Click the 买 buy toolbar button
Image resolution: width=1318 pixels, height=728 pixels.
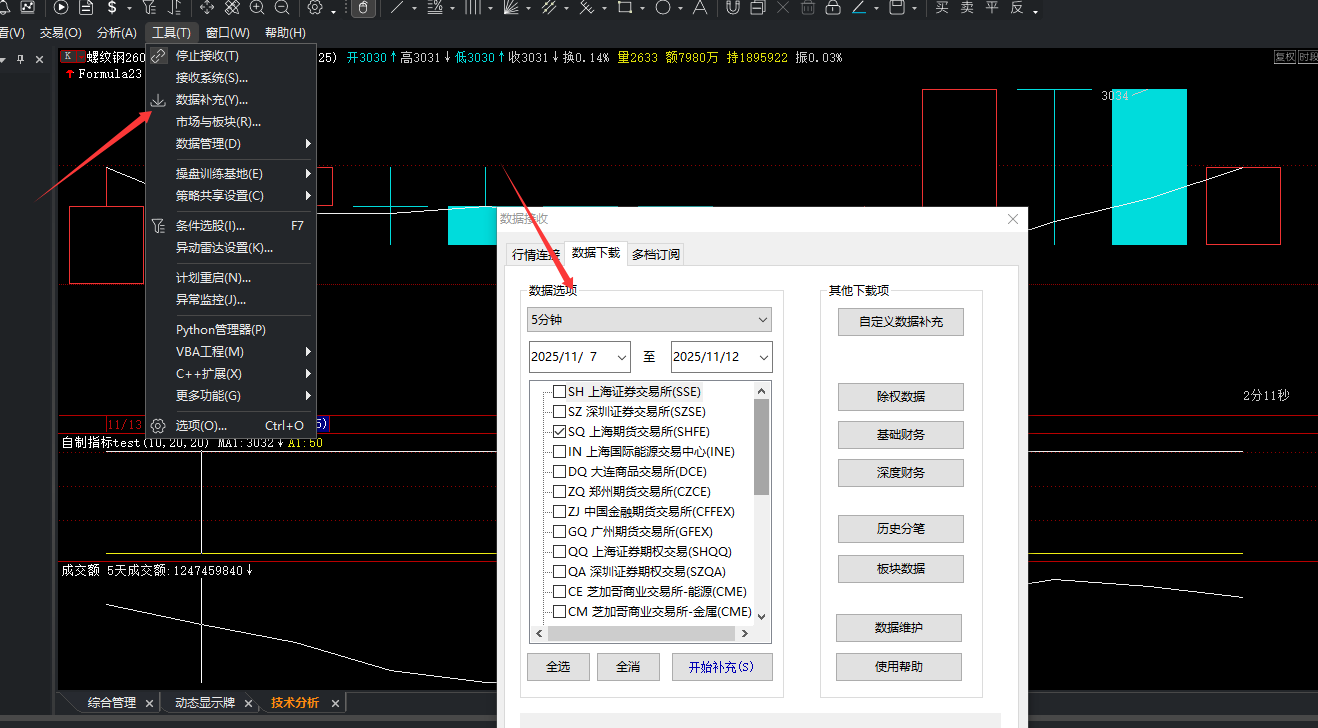click(x=942, y=8)
